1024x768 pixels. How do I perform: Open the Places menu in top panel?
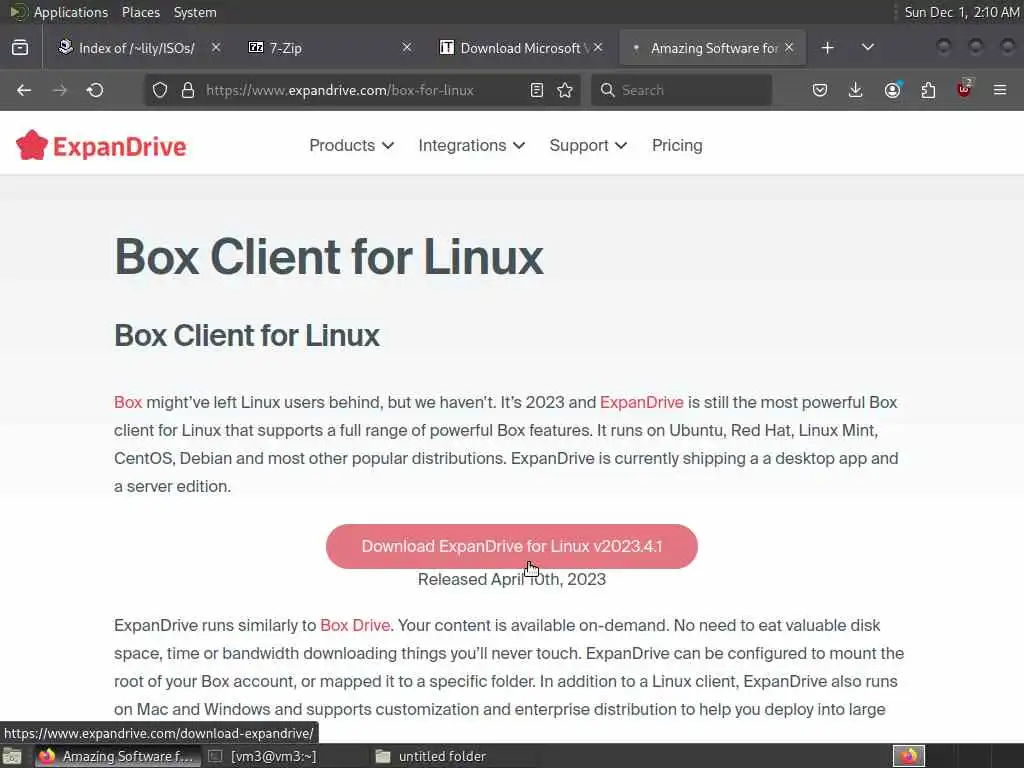pos(140,12)
